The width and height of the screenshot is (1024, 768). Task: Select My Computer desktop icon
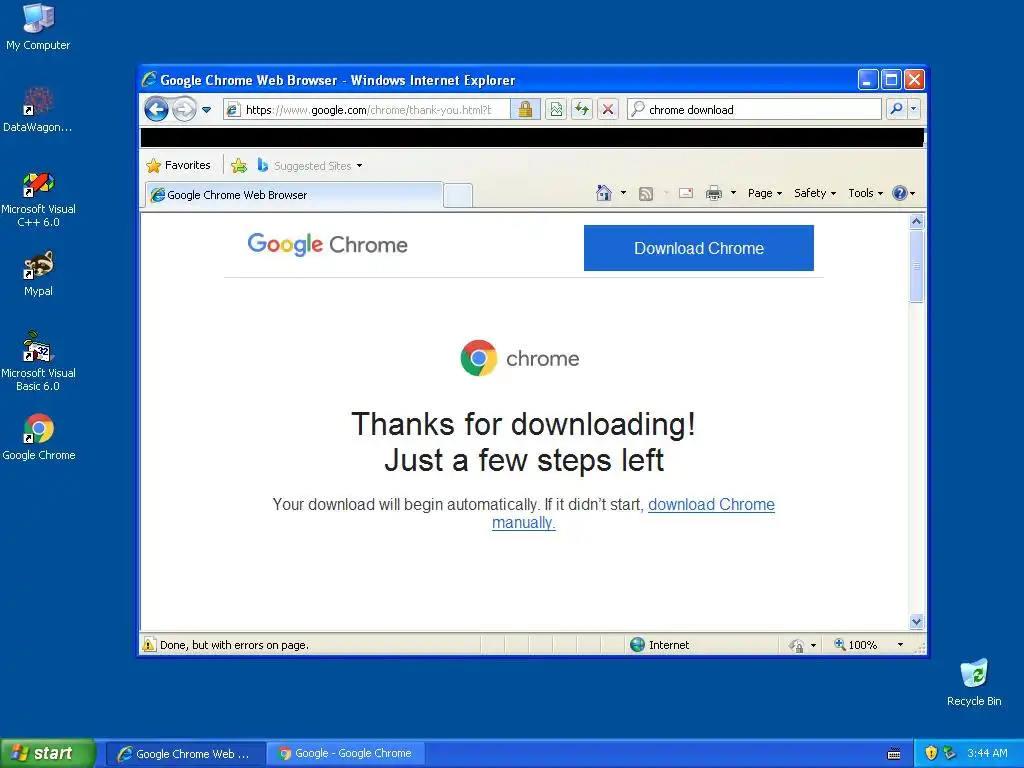tap(38, 27)
